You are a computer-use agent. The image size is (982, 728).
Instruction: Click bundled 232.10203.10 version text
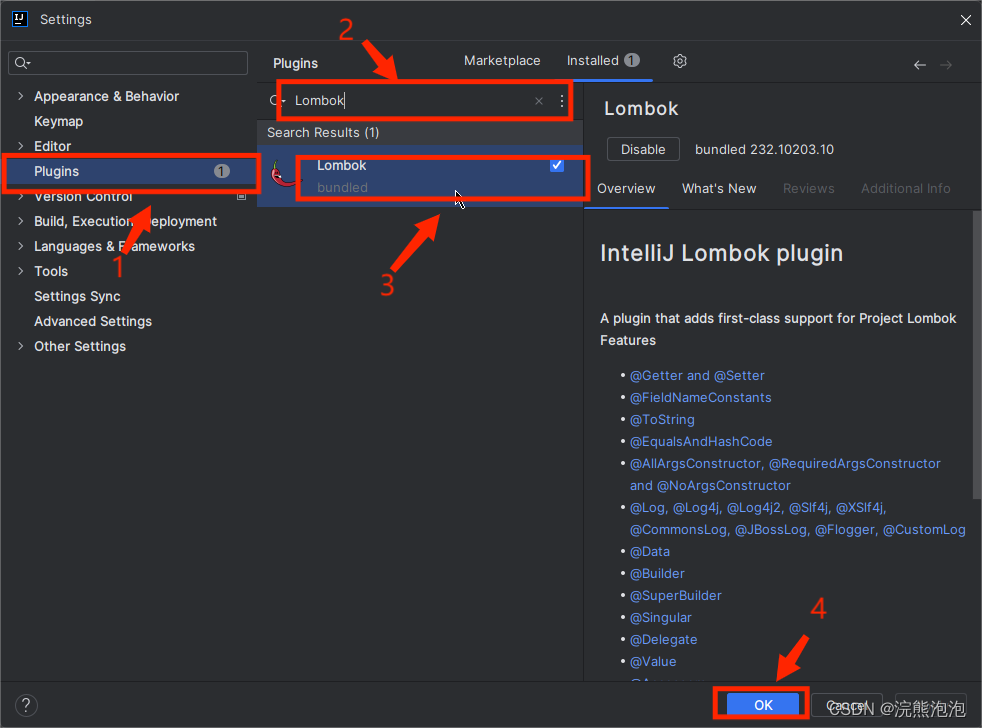coord(764,150)
